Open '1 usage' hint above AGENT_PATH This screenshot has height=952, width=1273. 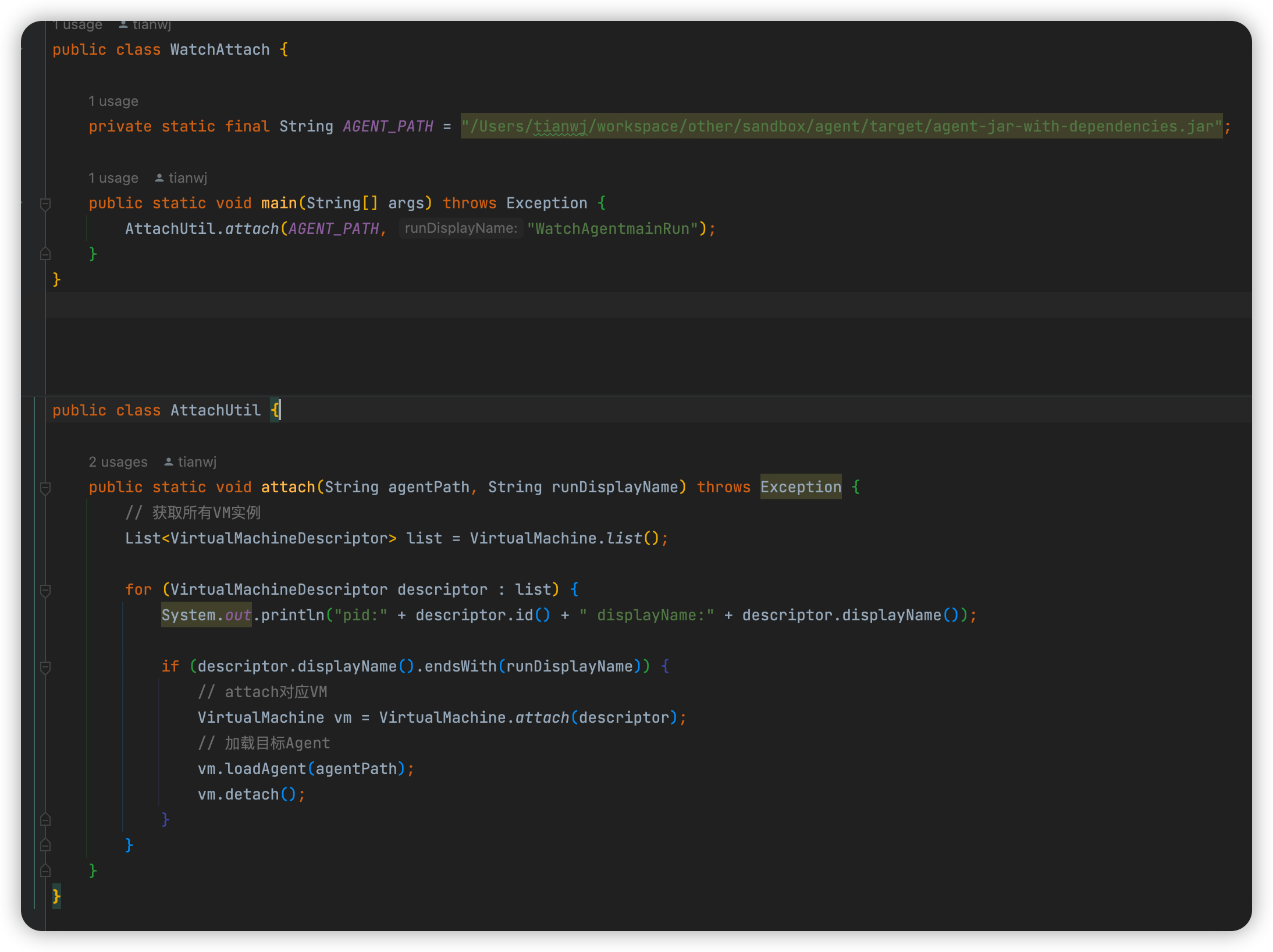(113, 101)
